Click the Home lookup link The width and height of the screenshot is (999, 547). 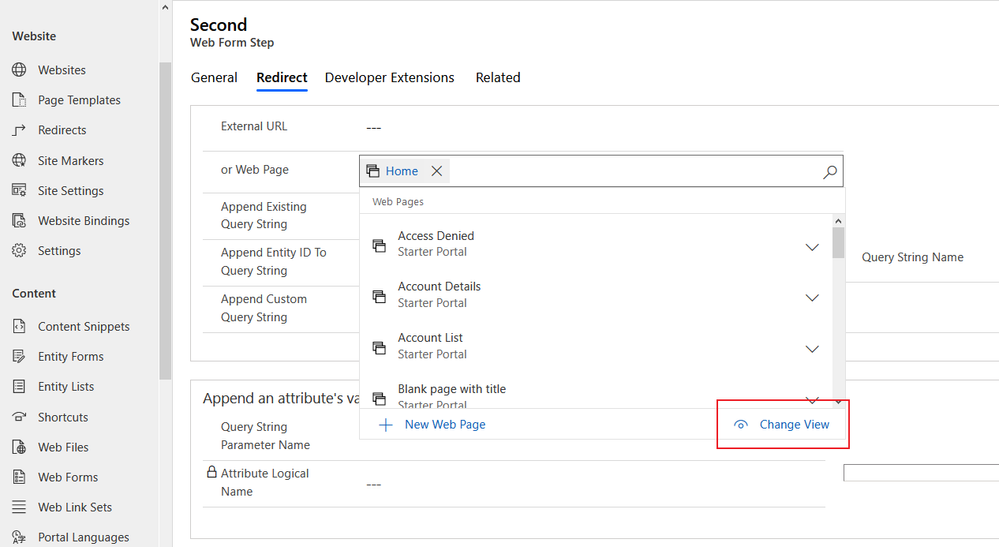401,171
